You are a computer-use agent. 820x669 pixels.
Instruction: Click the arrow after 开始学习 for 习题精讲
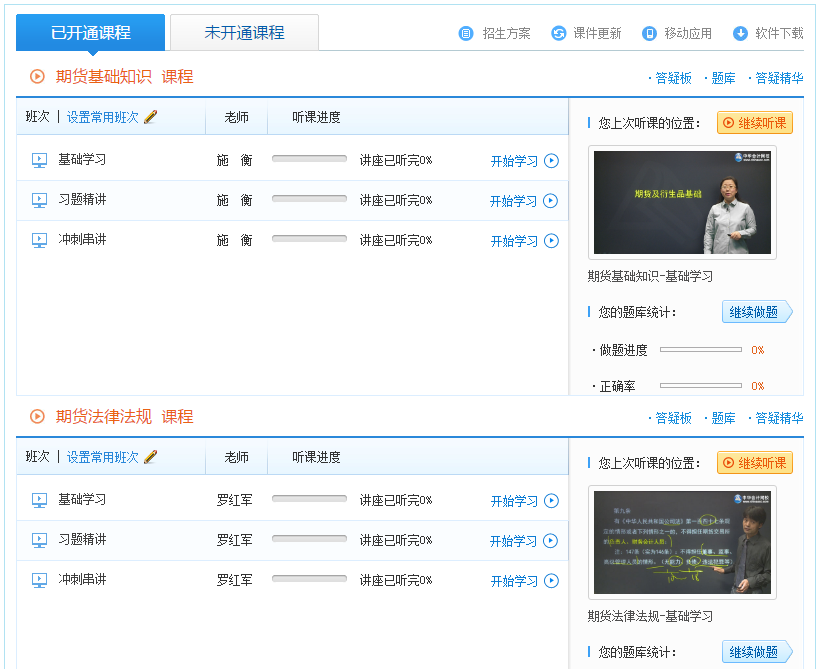click(550, 200)
